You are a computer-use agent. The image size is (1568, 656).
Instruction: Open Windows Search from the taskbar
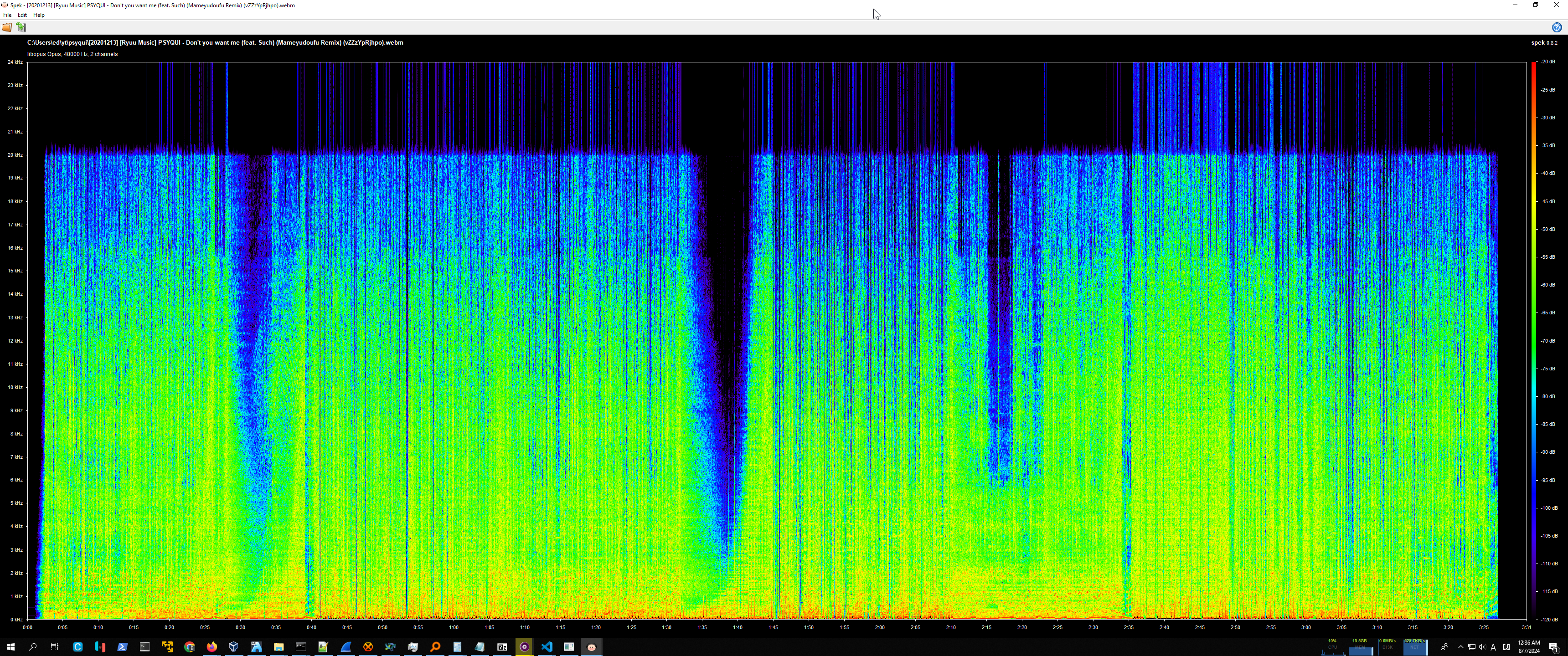tap(33, 647)
